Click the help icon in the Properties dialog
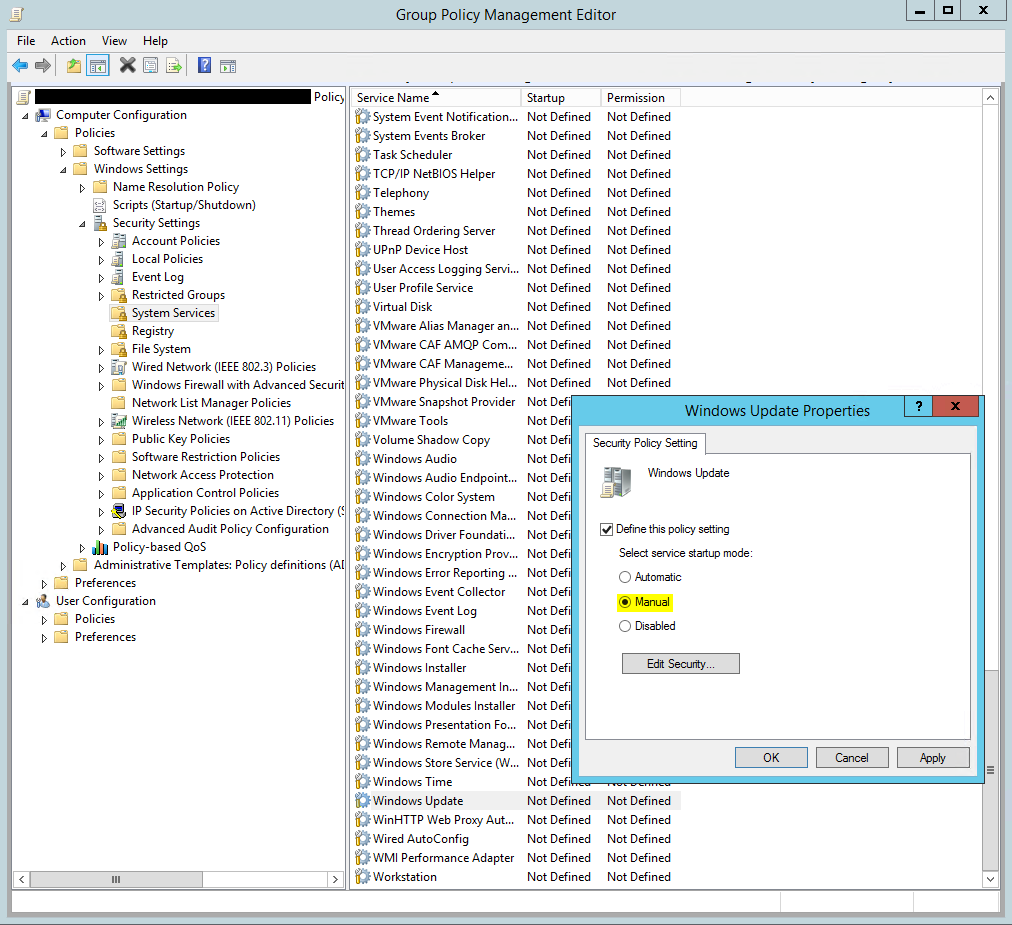Image resolution: width=1012 pixels, height=925 pixels. (x=918, y=406)
